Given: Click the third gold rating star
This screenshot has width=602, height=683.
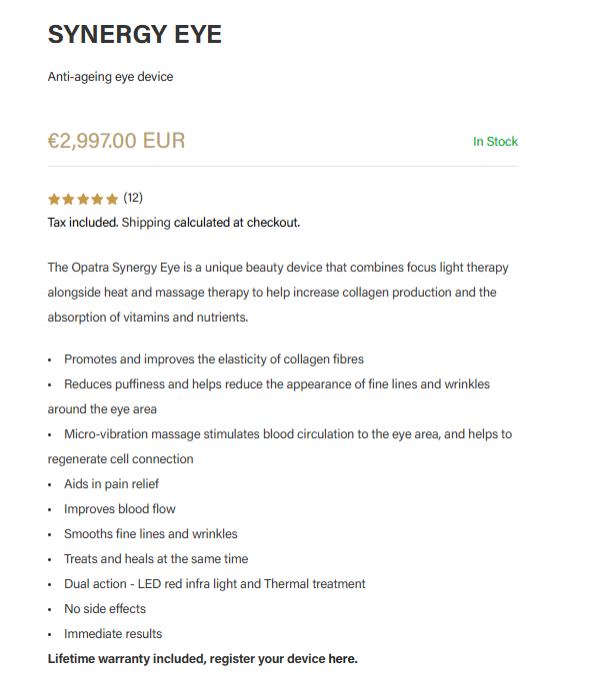Looking at the screenshot, I should (x=83, y=199).
